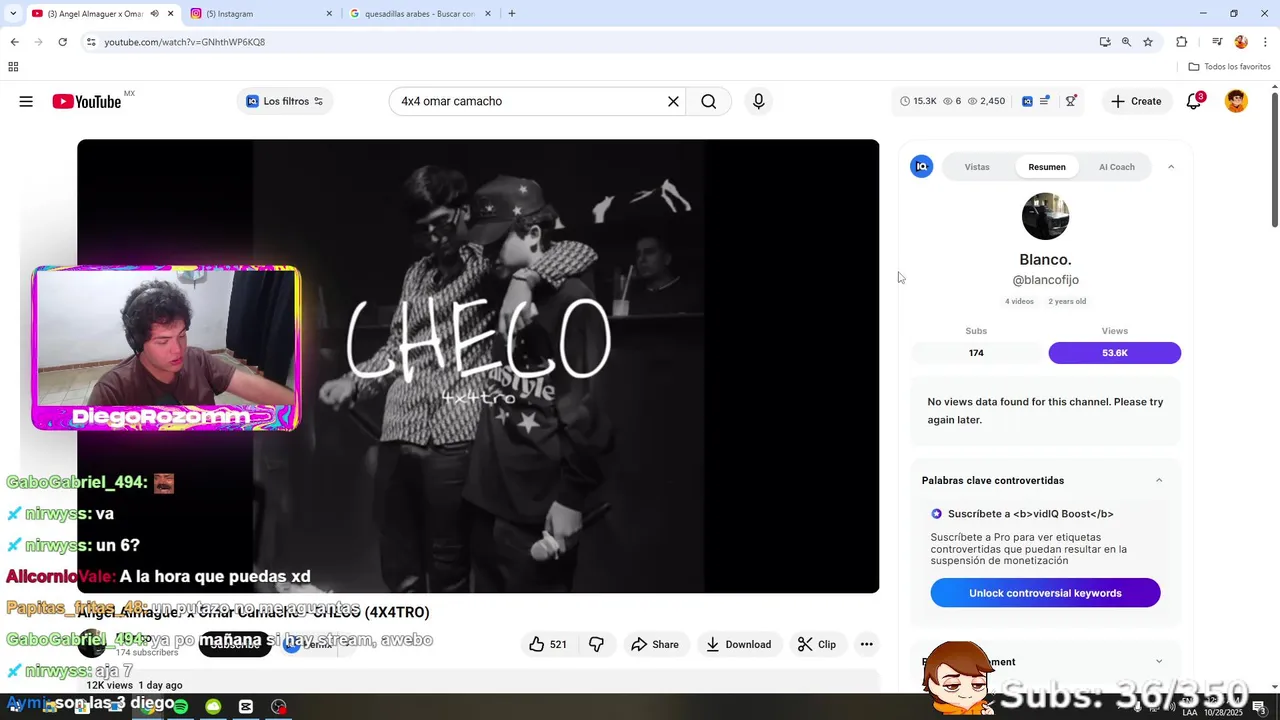
Task: Click the '4 videos' channel stat
Action: click(x=1019, y=301)
